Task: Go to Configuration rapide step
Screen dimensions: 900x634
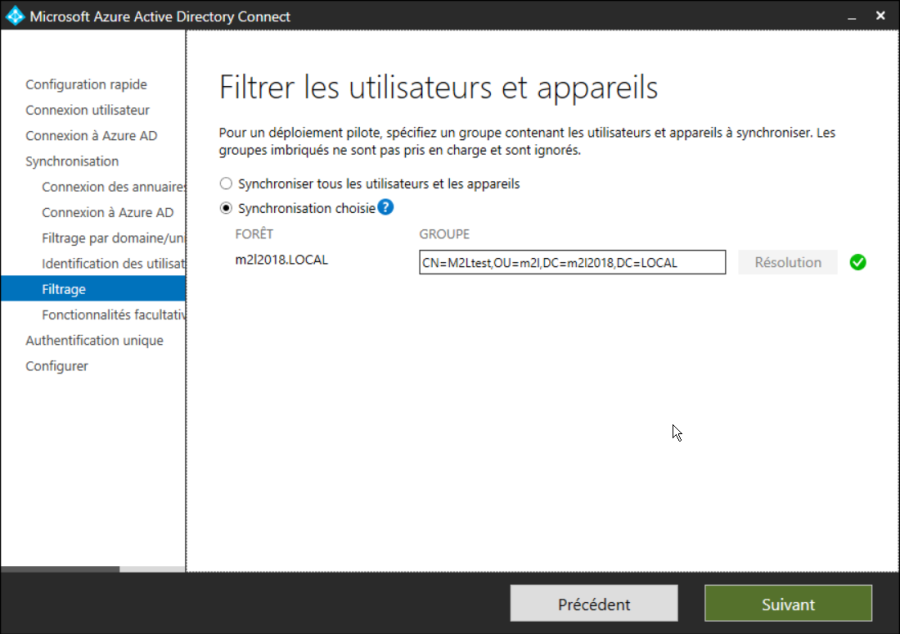Action: [x=86, y=84]
